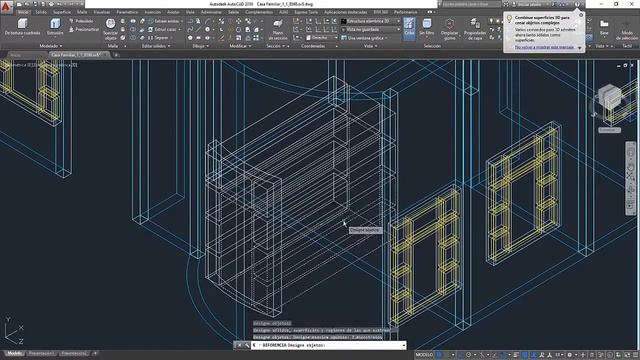The width and height of the screenshot is (640, 360).
Task: Open the Sin filtro selection filter
Action: (427, 27)
